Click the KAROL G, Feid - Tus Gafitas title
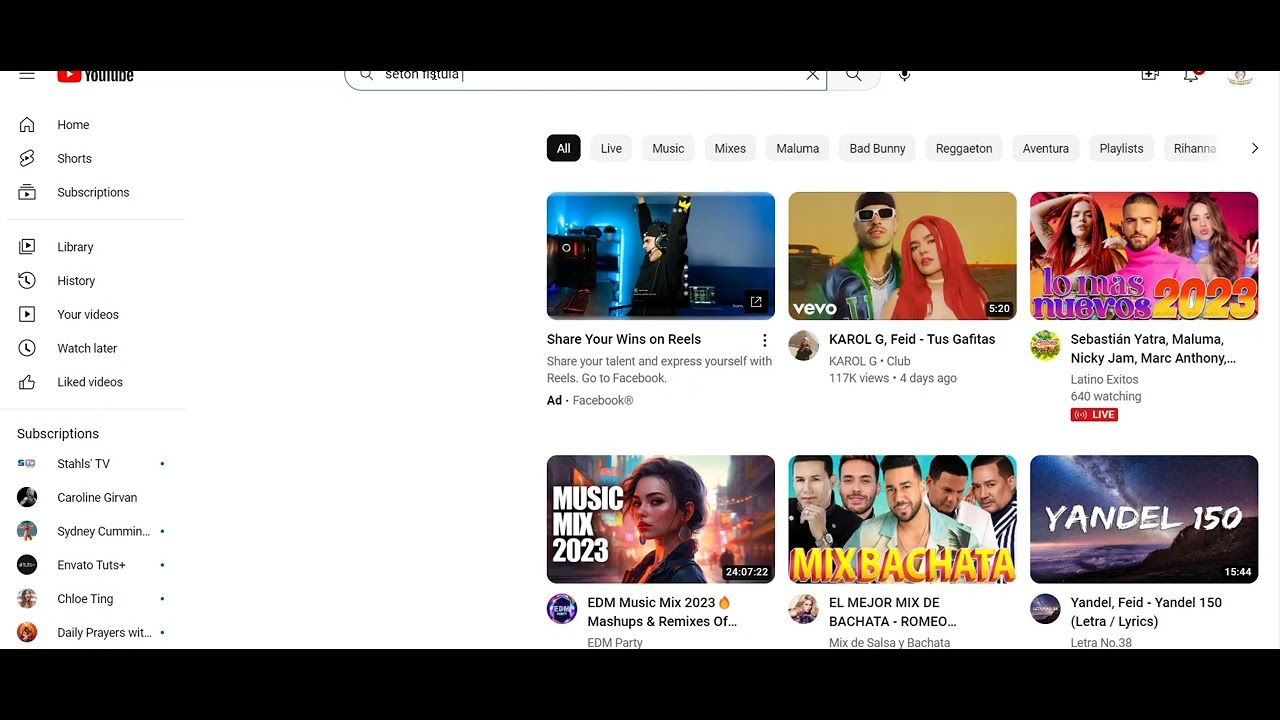This screenshot has height=720, width=1280. pyautogui.click(x=912, y=340)
